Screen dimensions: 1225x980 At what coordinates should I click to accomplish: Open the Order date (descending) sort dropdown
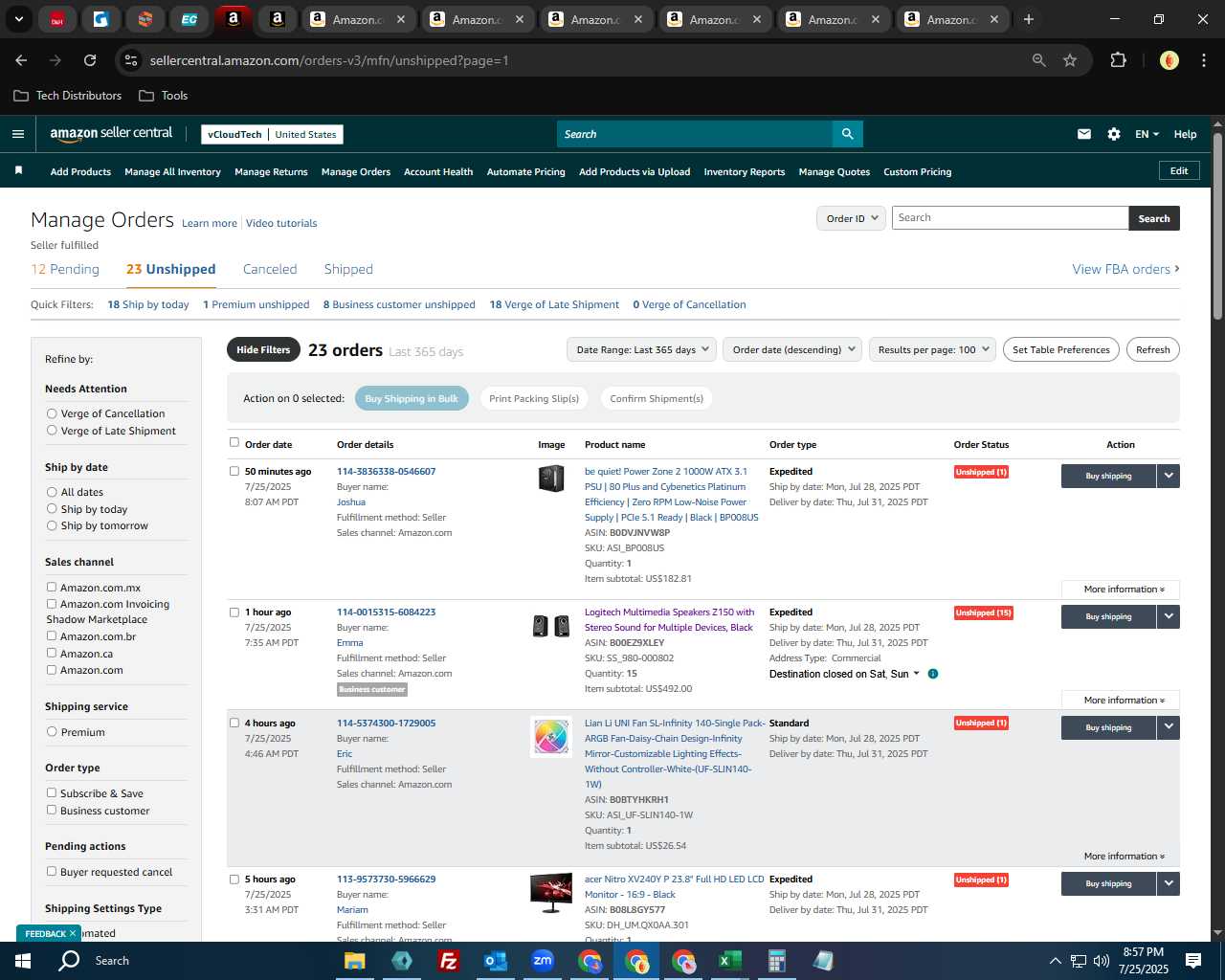(792, 349)
